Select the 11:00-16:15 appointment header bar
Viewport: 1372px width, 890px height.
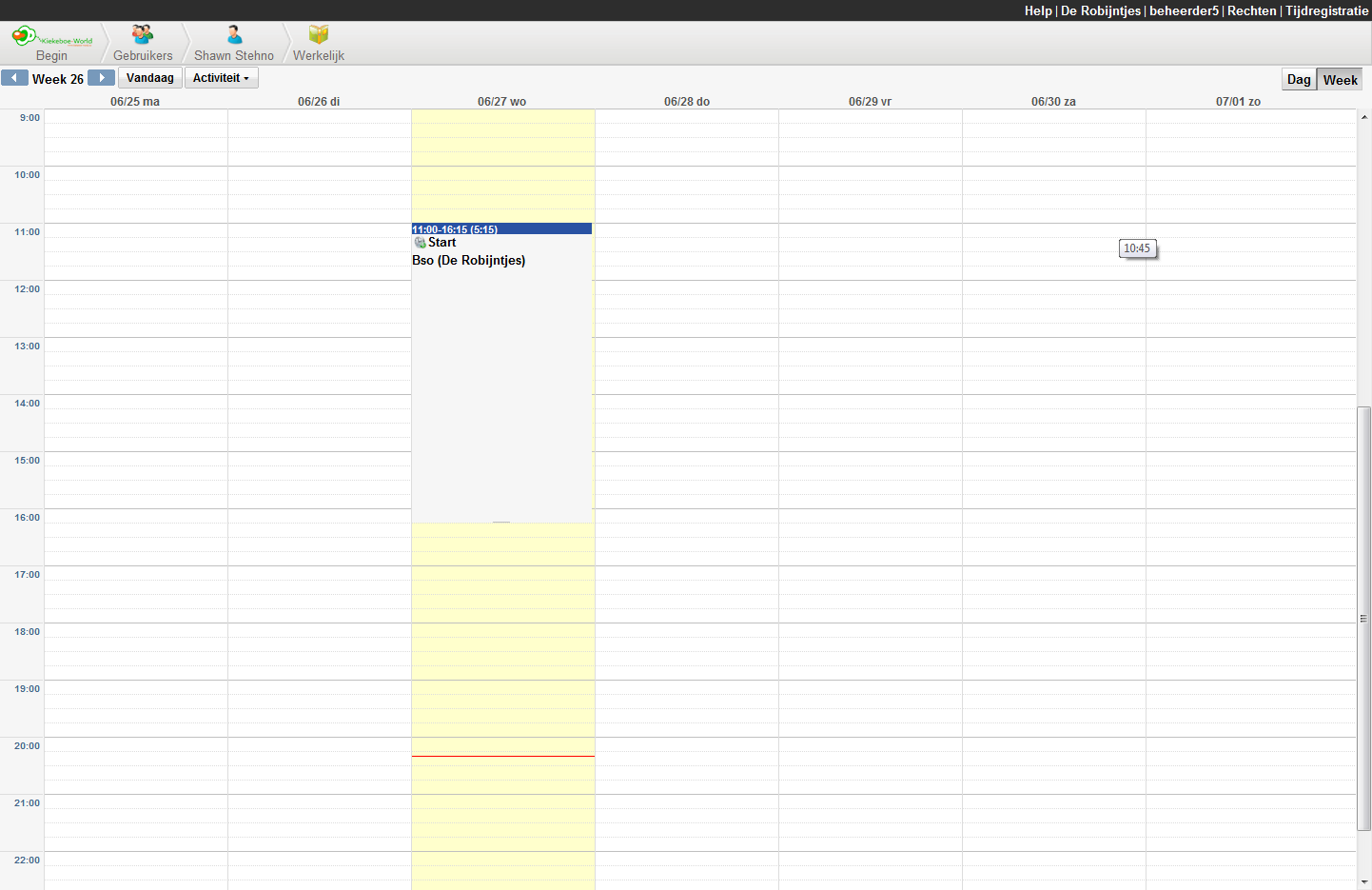coord(501,229)
